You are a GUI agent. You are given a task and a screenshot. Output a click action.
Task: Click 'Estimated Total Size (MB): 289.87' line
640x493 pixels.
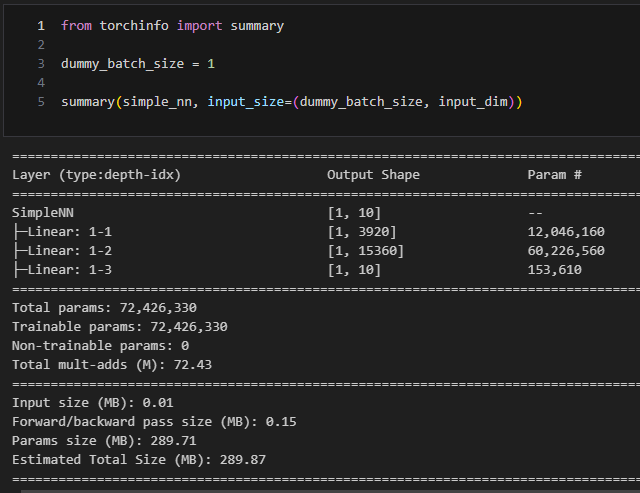pyautogui.click(x=139, y=460)
